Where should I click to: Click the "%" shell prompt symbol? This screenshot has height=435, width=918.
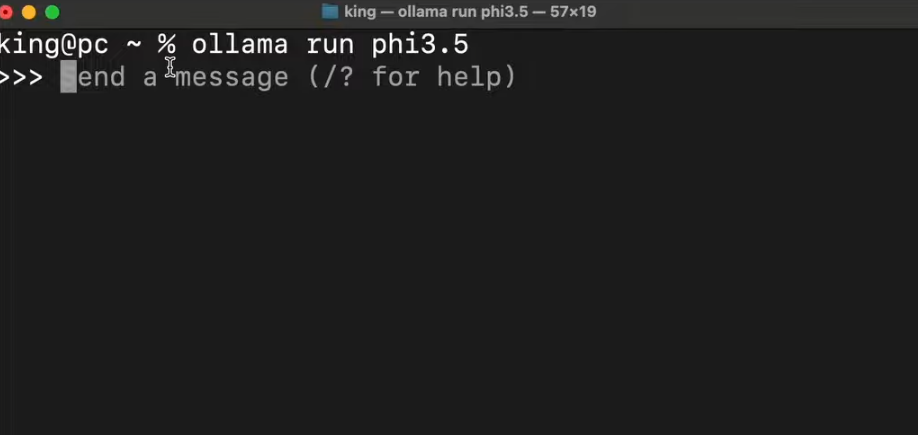166,45
